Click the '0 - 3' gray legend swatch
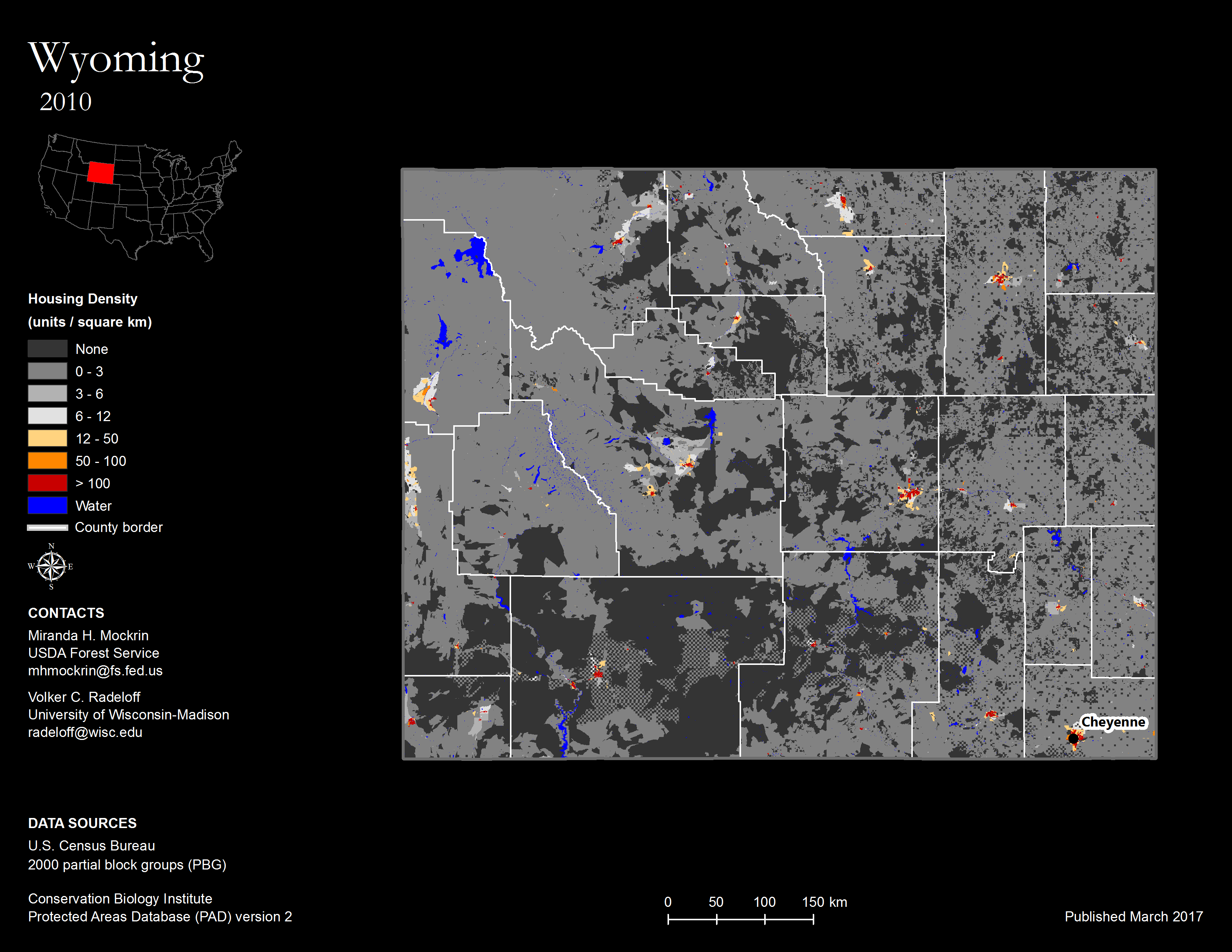Screen dimensions: 1232x952 click(47, 371)
